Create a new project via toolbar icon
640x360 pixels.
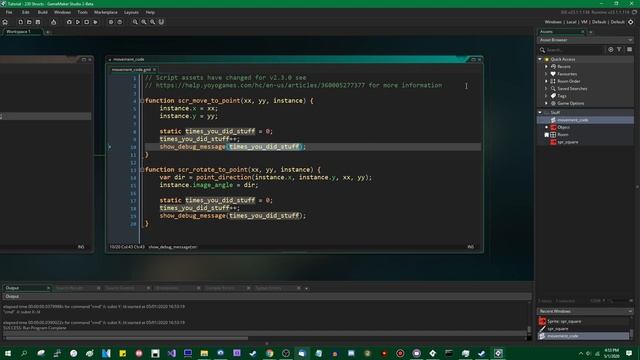point(20,22)
